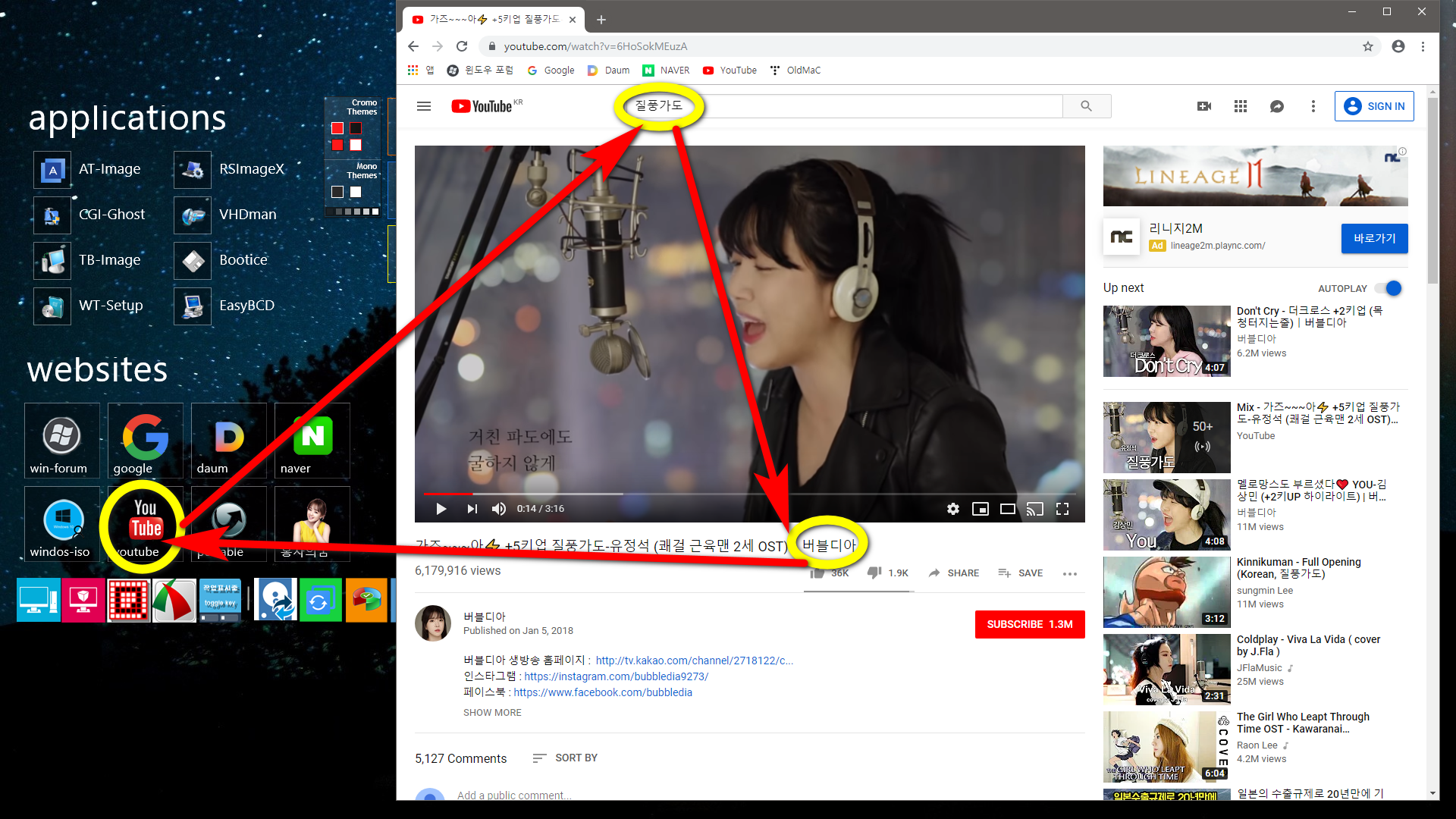Open the google website tile on desktop
Viewport: 1456px width, 819px height.
point(145,441)
